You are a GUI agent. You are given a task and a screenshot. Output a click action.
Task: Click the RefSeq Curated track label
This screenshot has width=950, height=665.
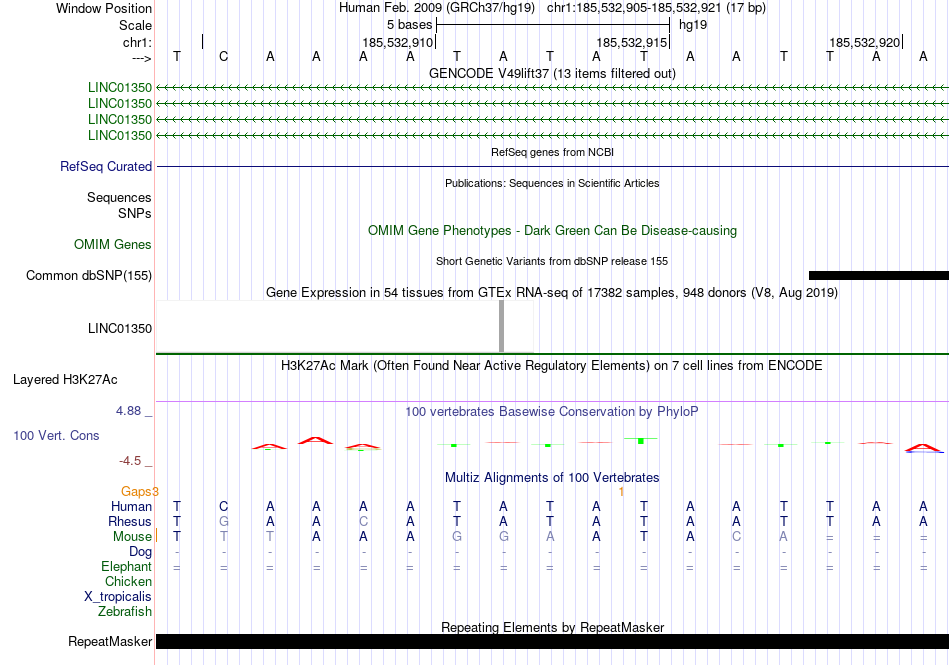[105, 167]
